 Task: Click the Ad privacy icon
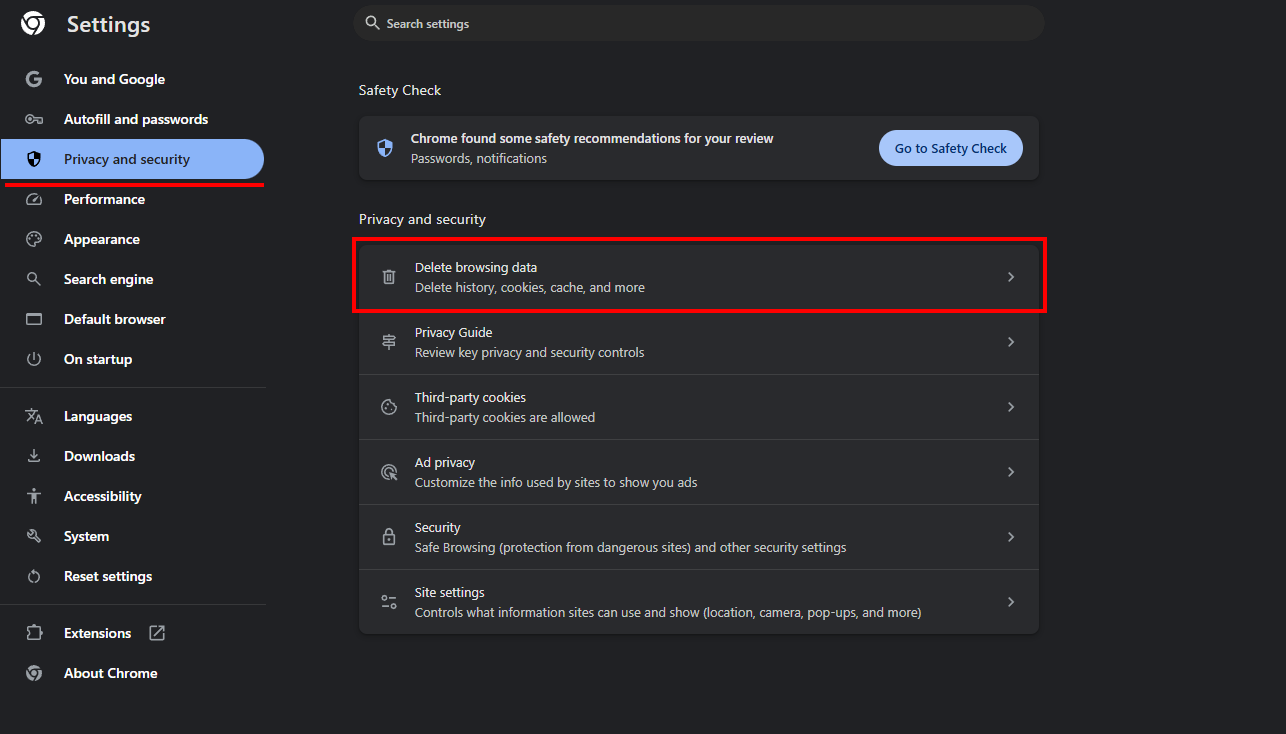[x=389, y=472]
